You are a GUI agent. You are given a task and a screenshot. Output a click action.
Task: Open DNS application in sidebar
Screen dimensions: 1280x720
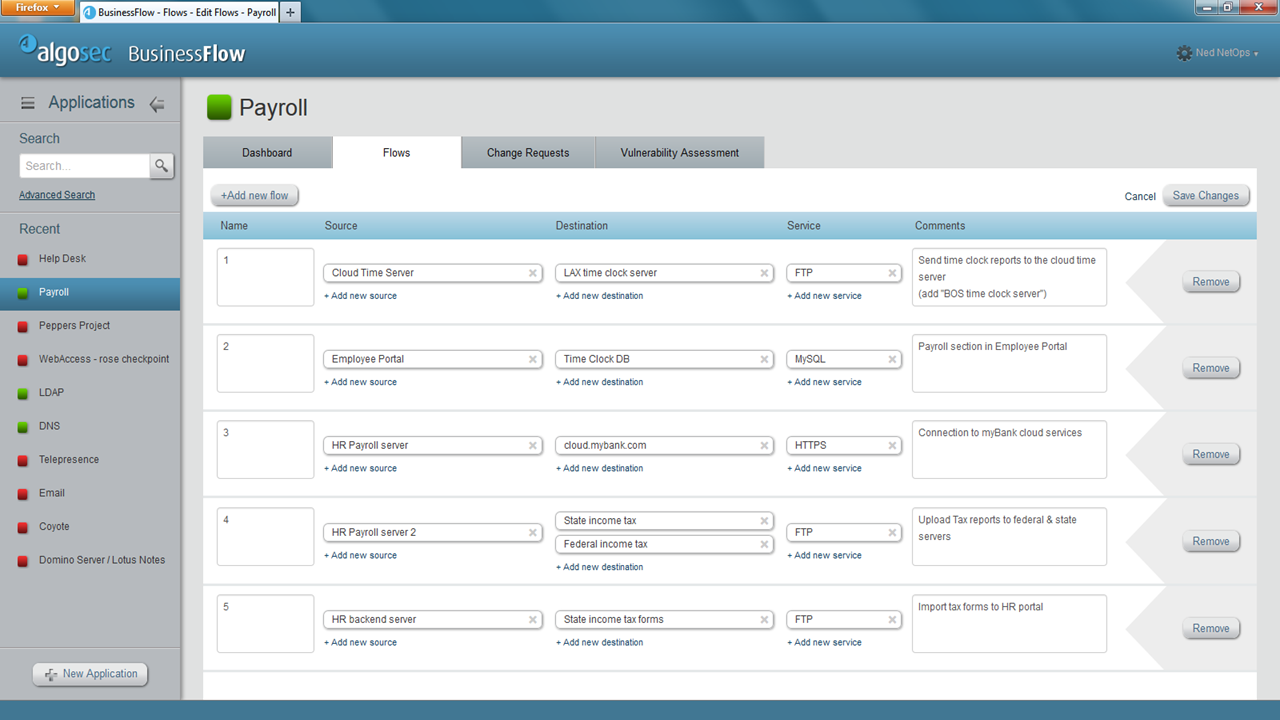[x=90, y=426]
